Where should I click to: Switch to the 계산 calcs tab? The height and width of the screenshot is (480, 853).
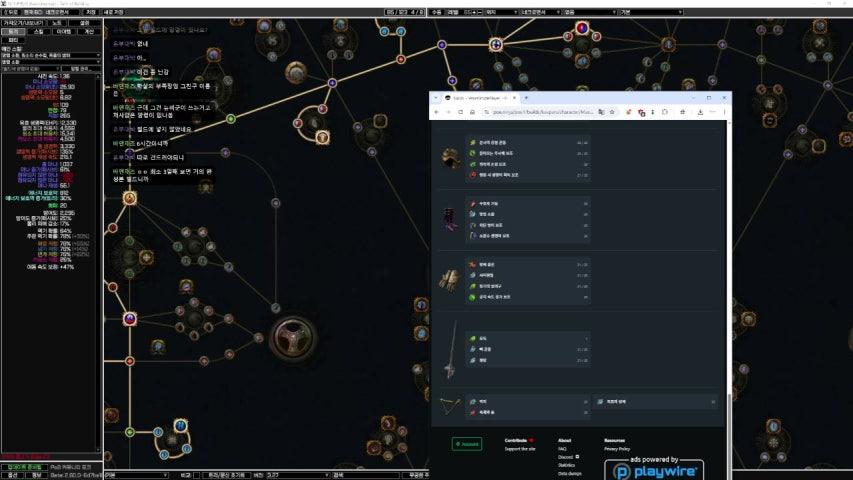89,32
